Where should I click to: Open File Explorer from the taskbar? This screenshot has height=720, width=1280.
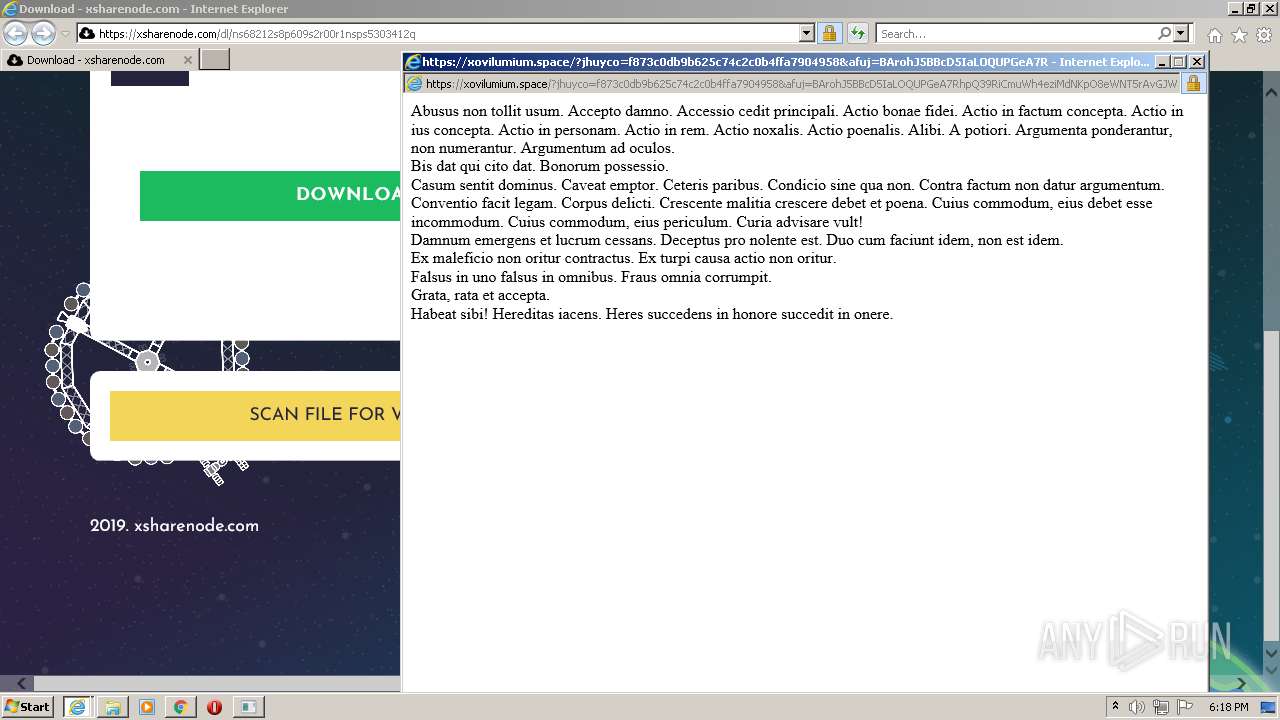(x=113, y=707)
